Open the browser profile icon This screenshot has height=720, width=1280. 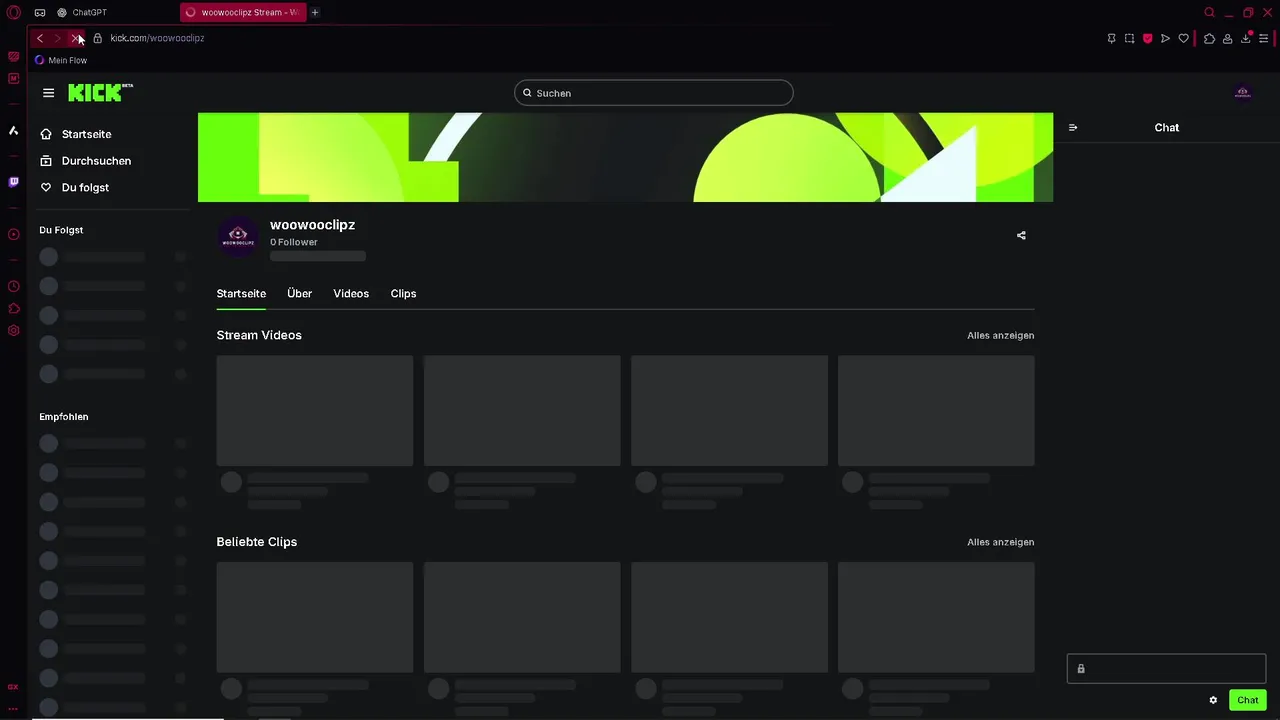point(1227,39)
